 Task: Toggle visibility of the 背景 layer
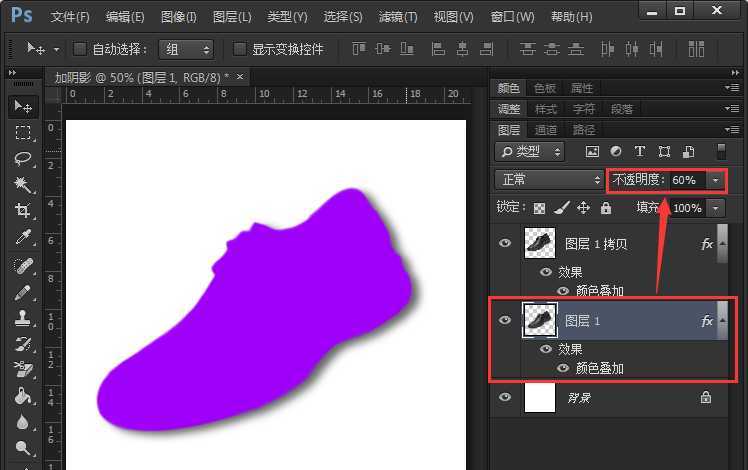505,397
